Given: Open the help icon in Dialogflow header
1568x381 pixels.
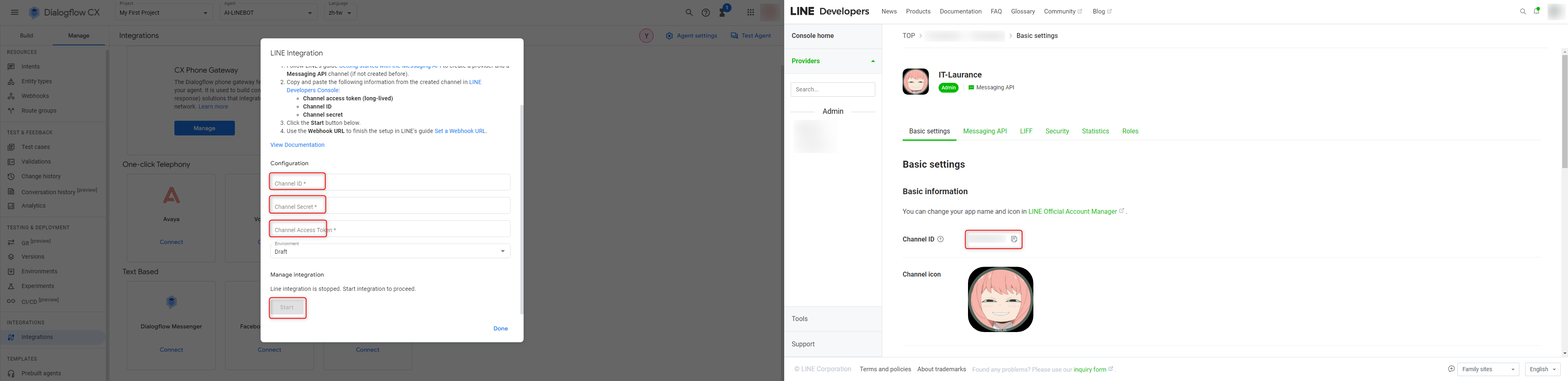Looking at the screenshot, I should (705, 12).
